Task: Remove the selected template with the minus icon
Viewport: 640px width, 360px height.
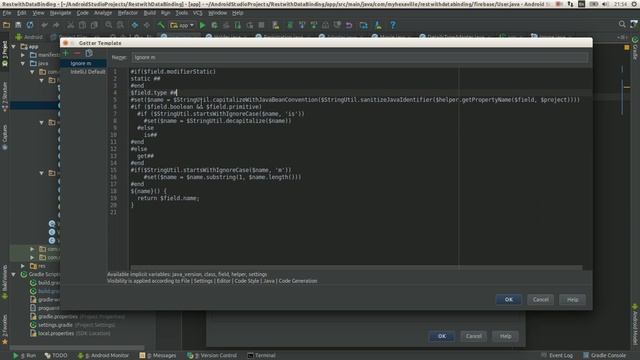Action: point(77,53)
